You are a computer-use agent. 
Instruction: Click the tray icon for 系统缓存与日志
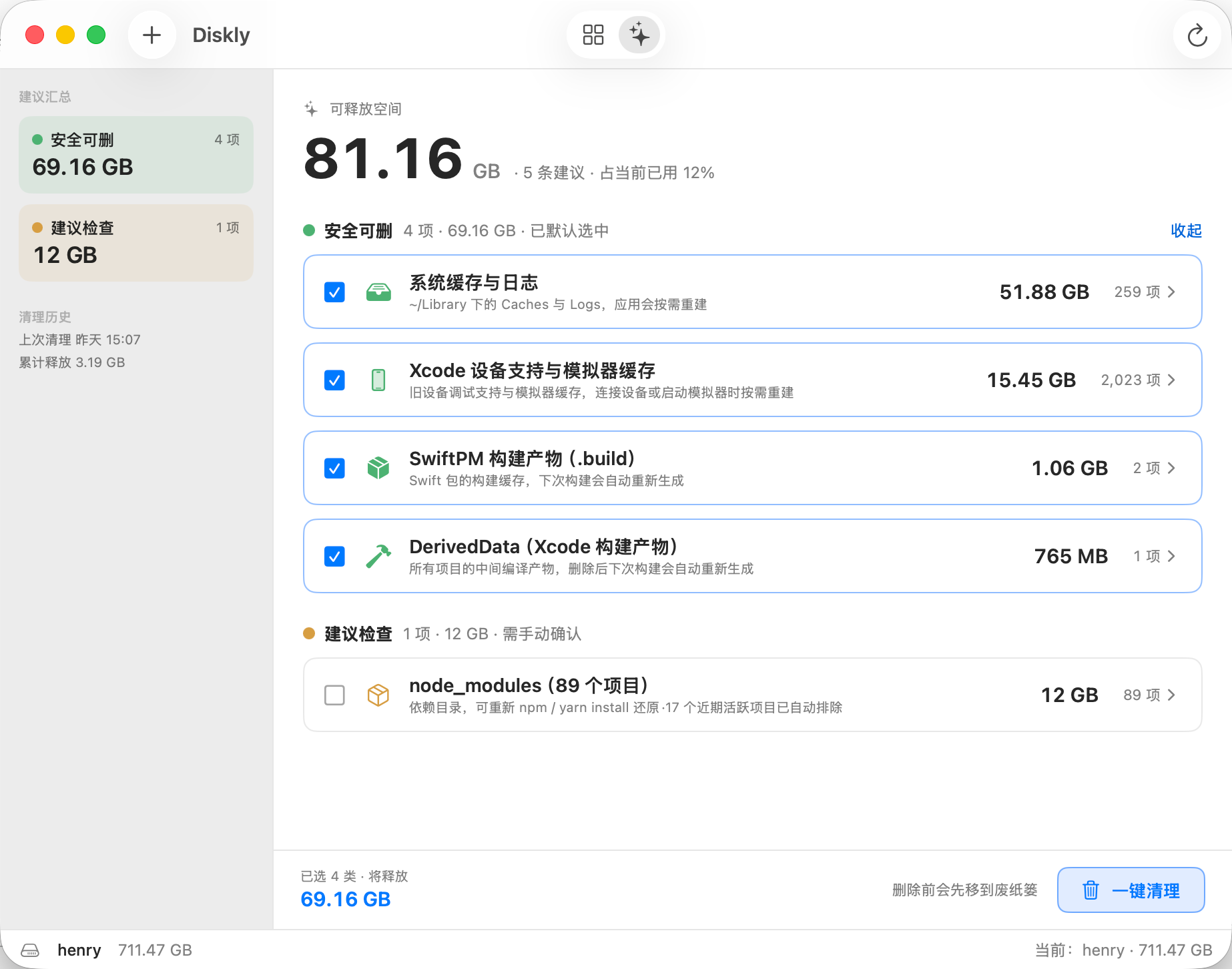[x=378, y=292]
